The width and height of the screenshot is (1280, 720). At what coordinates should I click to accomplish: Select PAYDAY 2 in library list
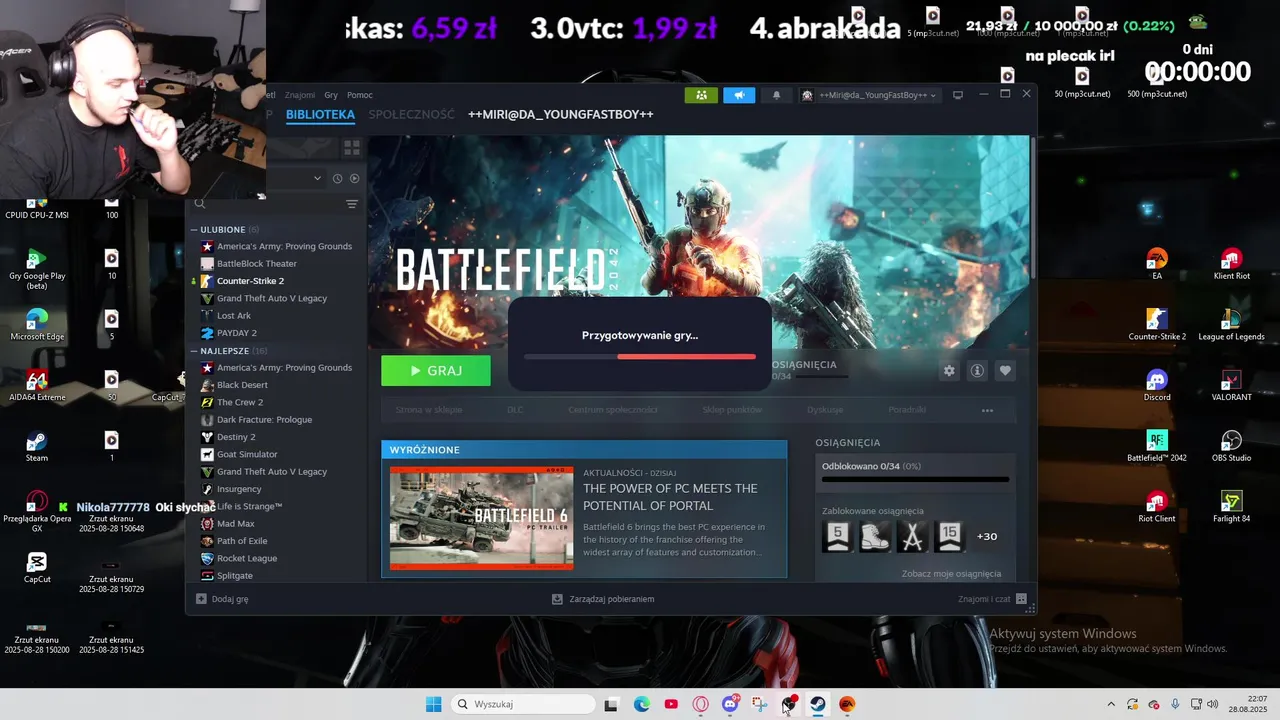click(237, 333)
